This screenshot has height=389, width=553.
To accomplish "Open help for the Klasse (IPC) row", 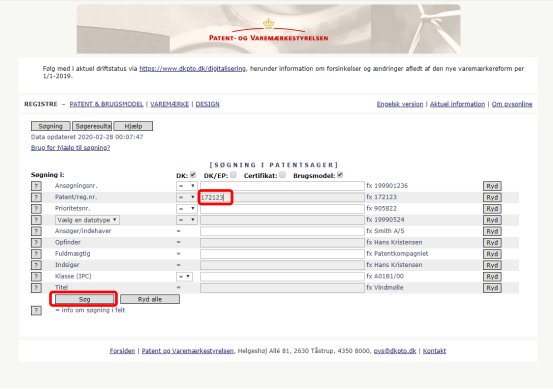I will 36,276.
